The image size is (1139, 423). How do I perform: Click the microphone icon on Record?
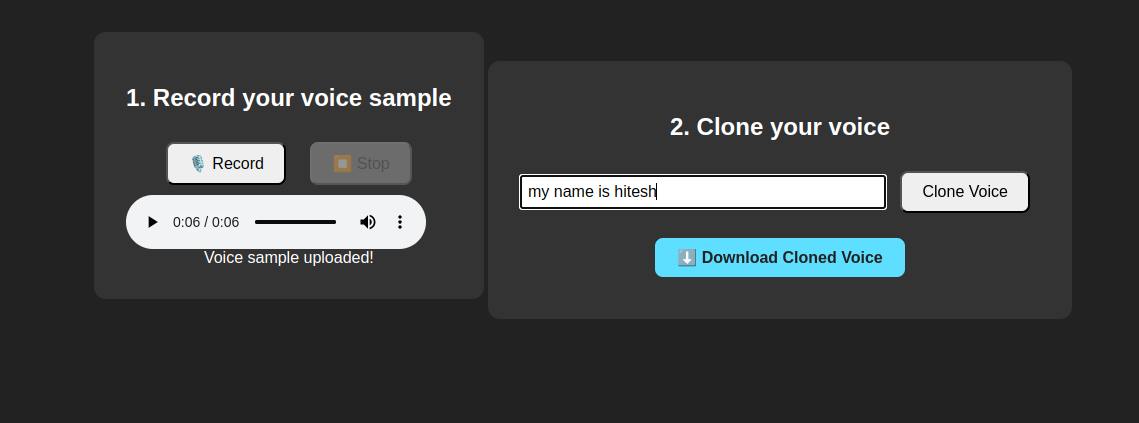coord(197,164)
